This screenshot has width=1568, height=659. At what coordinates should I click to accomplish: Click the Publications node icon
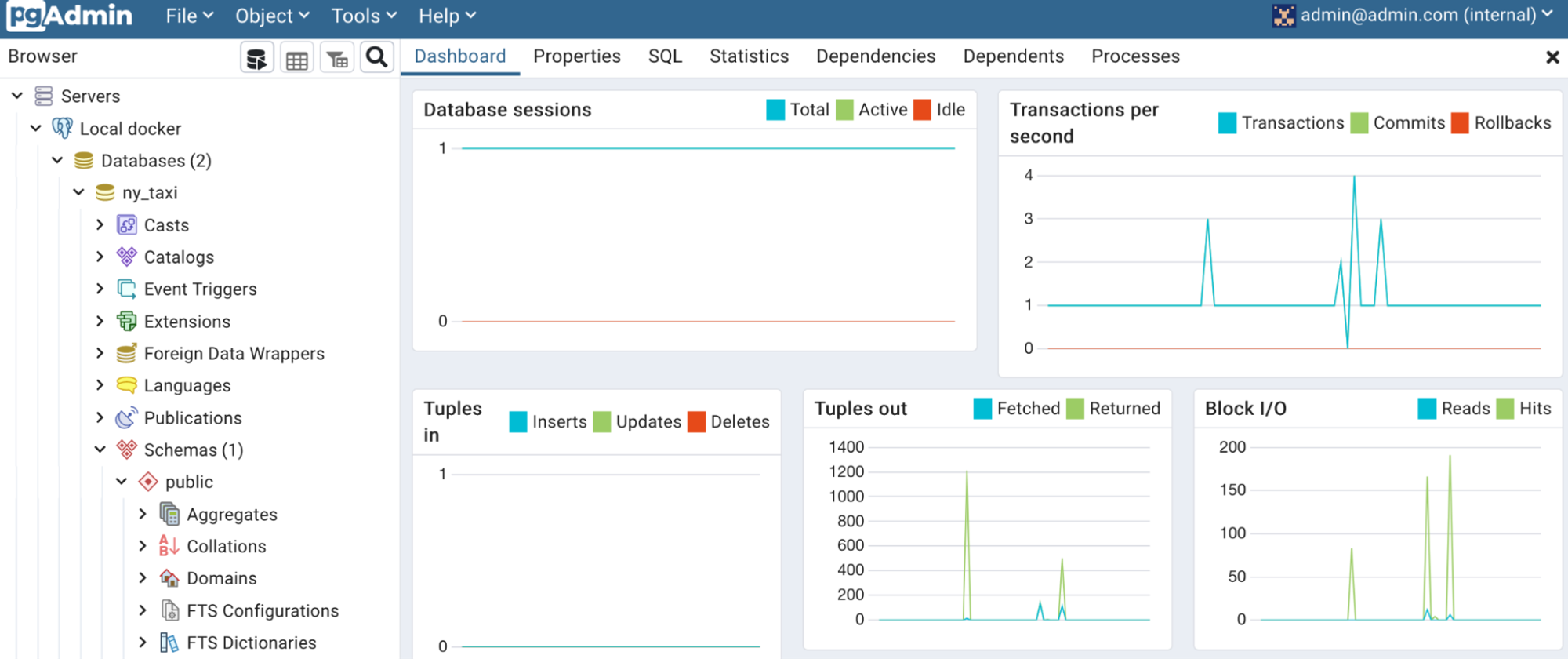click(x=126, y=417)
